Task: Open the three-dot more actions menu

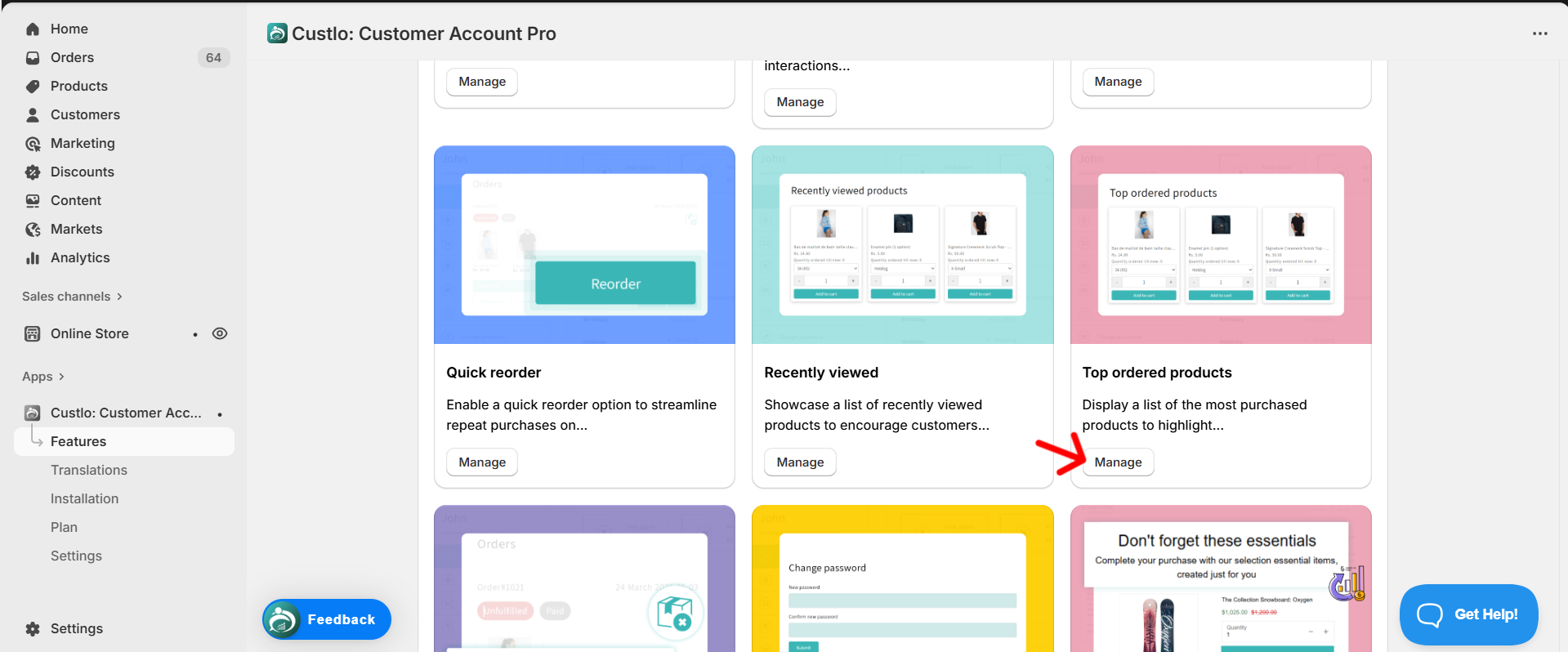Action: [x=1540, y=33]
